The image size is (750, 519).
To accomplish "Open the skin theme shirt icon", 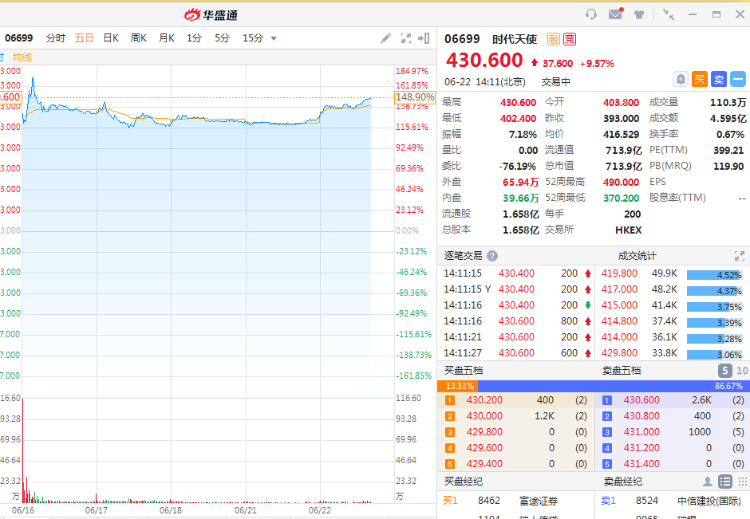I will click(639, 14).
